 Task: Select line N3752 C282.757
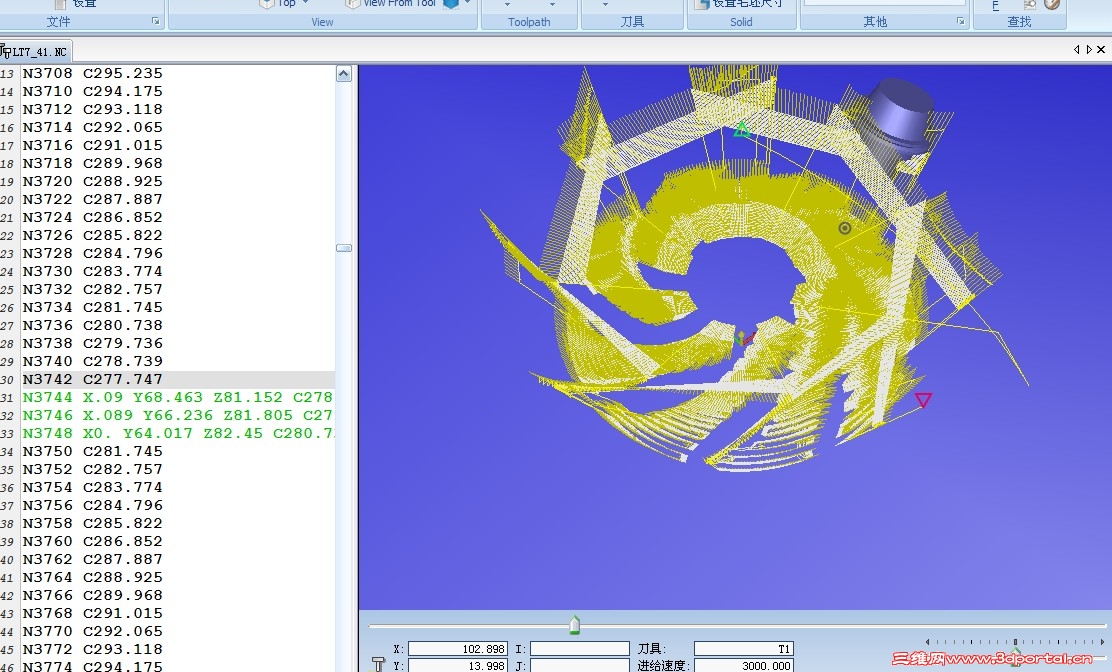[x=92, y=469]
